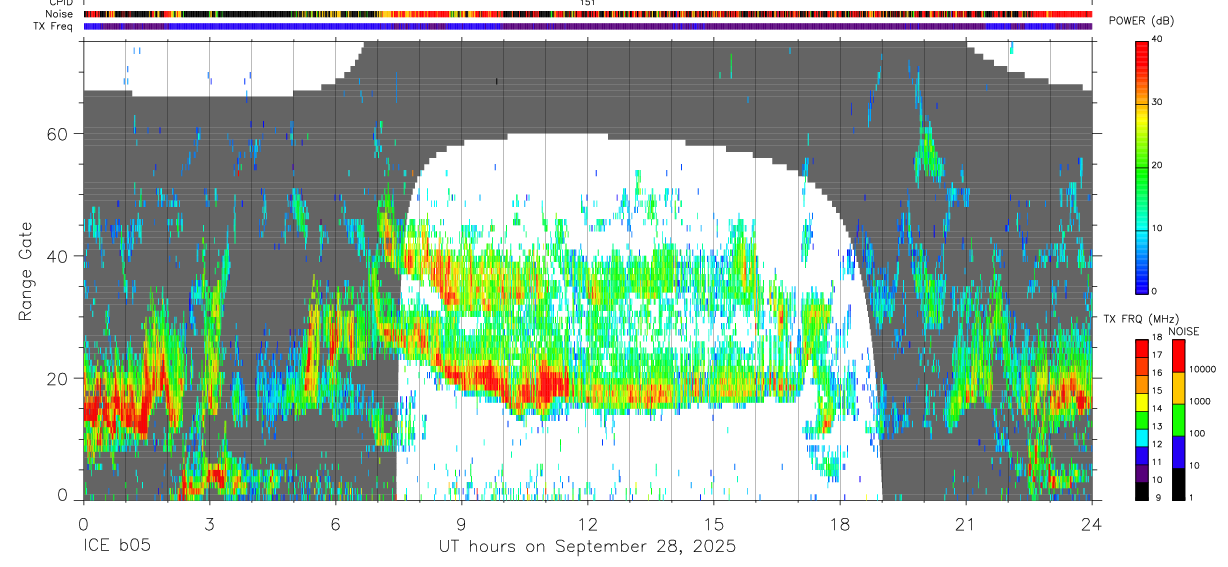Click the range gate tick label '60'
This screenshot has width=1228, height=567.
[59, 134]
